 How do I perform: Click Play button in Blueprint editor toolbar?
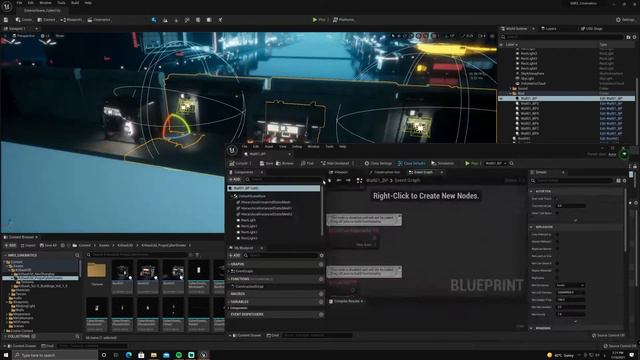click(x=471, y=163)
